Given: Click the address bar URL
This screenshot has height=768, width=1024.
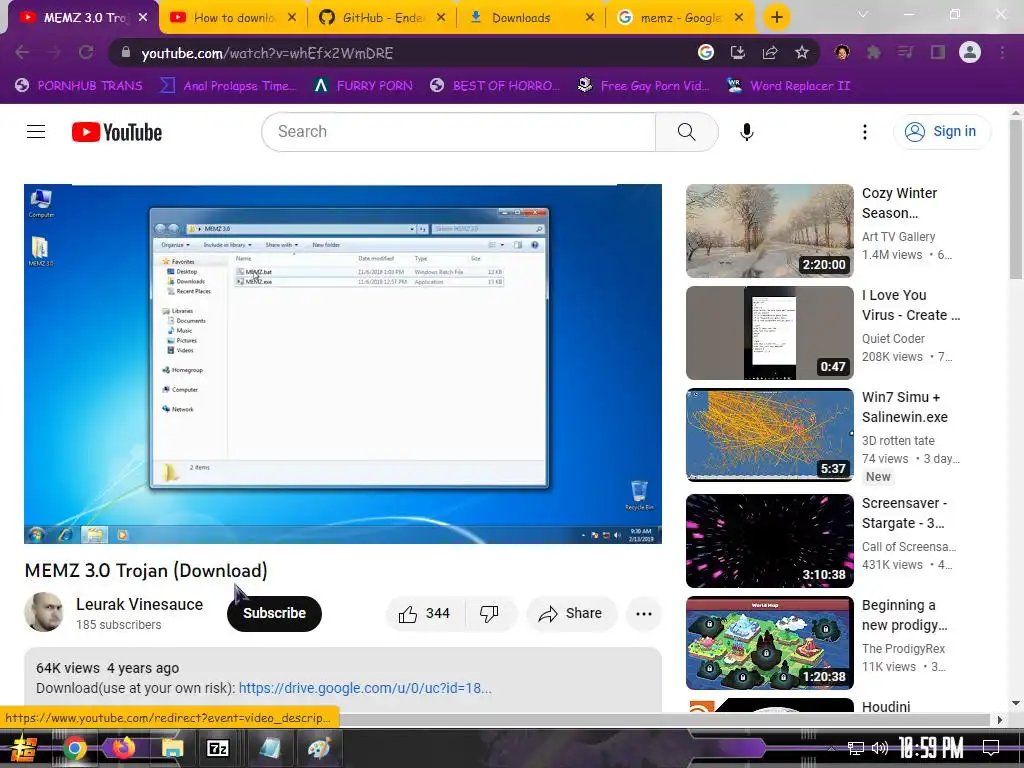Looking at the screenshot, I should coord(267,54).
